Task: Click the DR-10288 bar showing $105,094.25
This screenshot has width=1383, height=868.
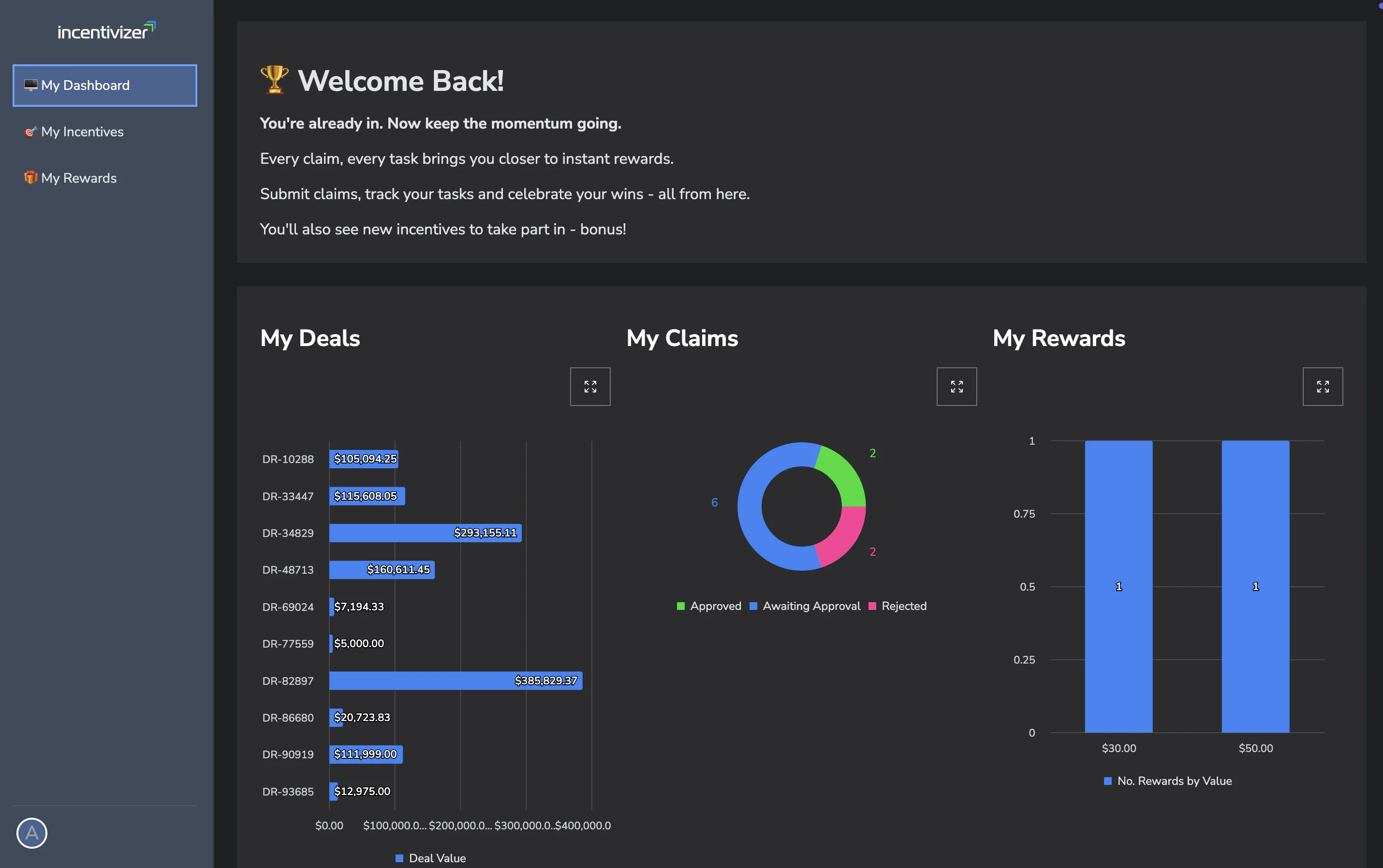Action: tap(364, 459)
